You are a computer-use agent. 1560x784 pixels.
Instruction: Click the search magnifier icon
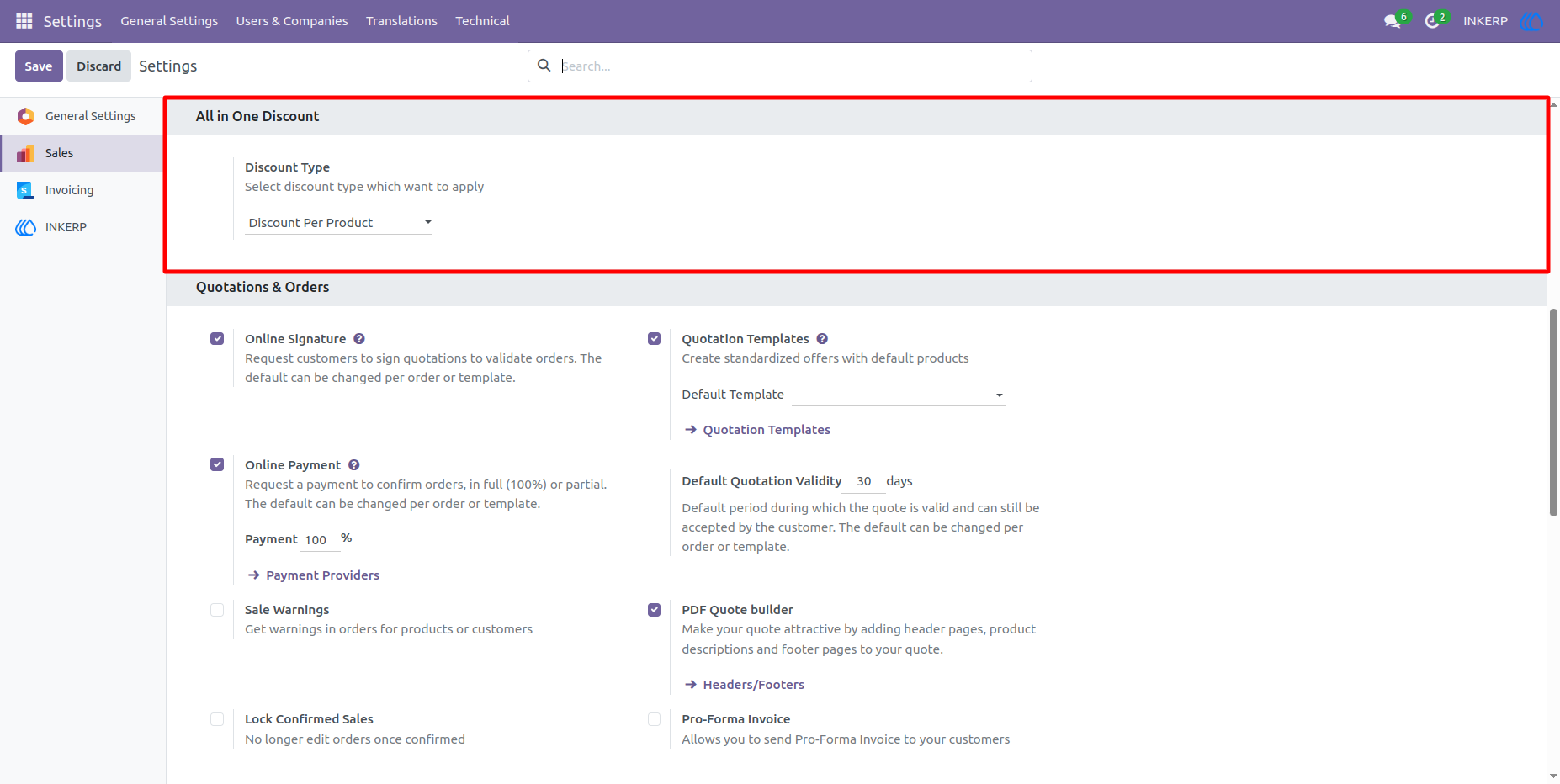click(x=544, y=66)
